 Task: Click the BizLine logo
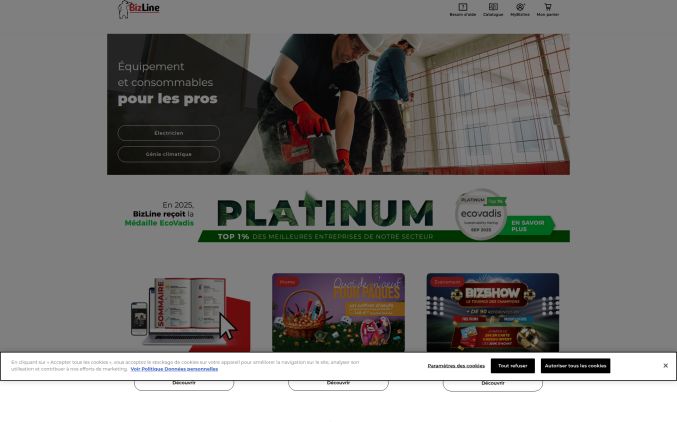pyautogui.click(x=139, y=10)
